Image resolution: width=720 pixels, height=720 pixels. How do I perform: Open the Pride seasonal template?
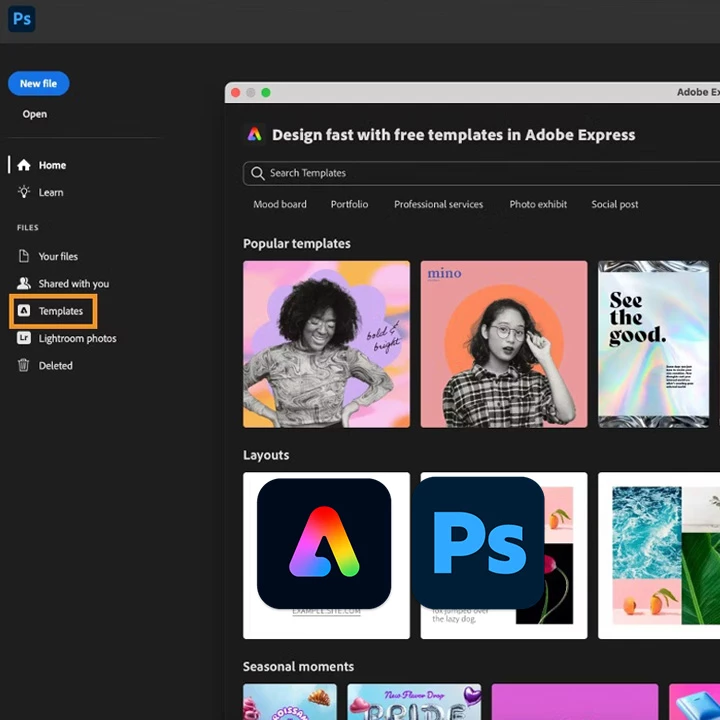[x=414, y=702]
